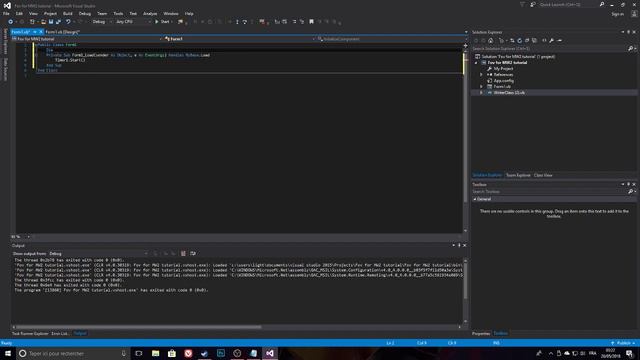Toggle Word Wrap icon in Output toolbar

pos(193,253)
